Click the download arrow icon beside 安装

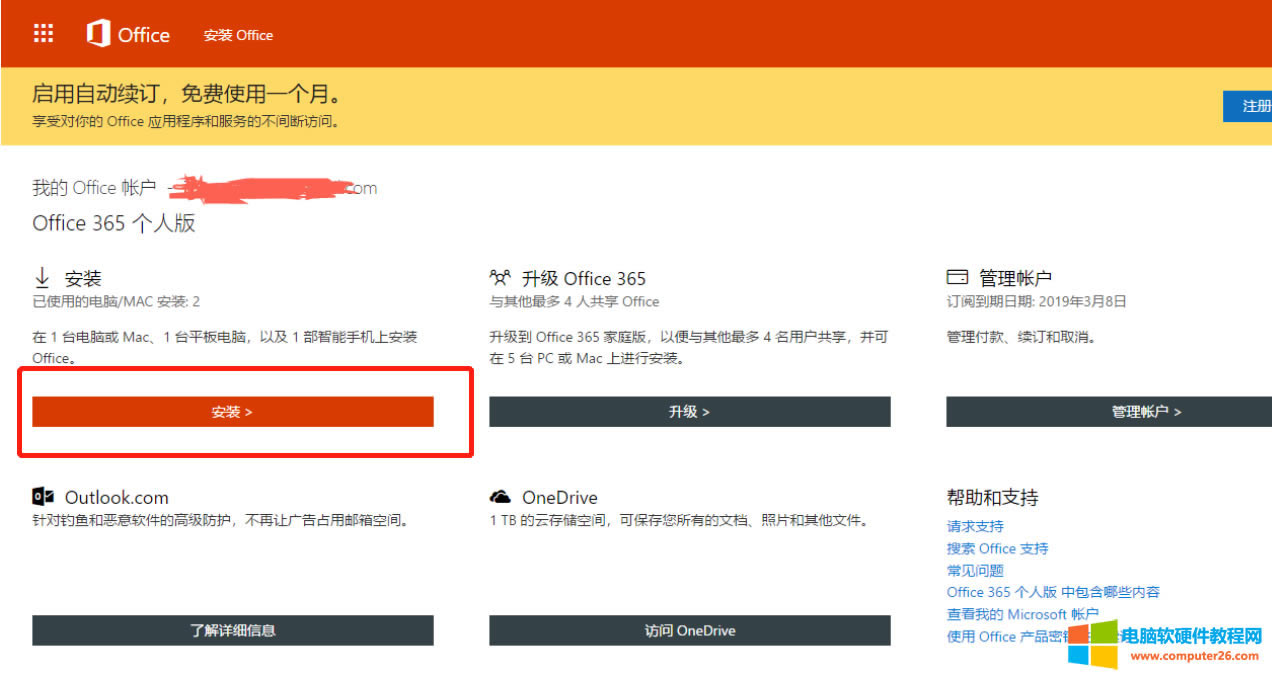[42, 278]
